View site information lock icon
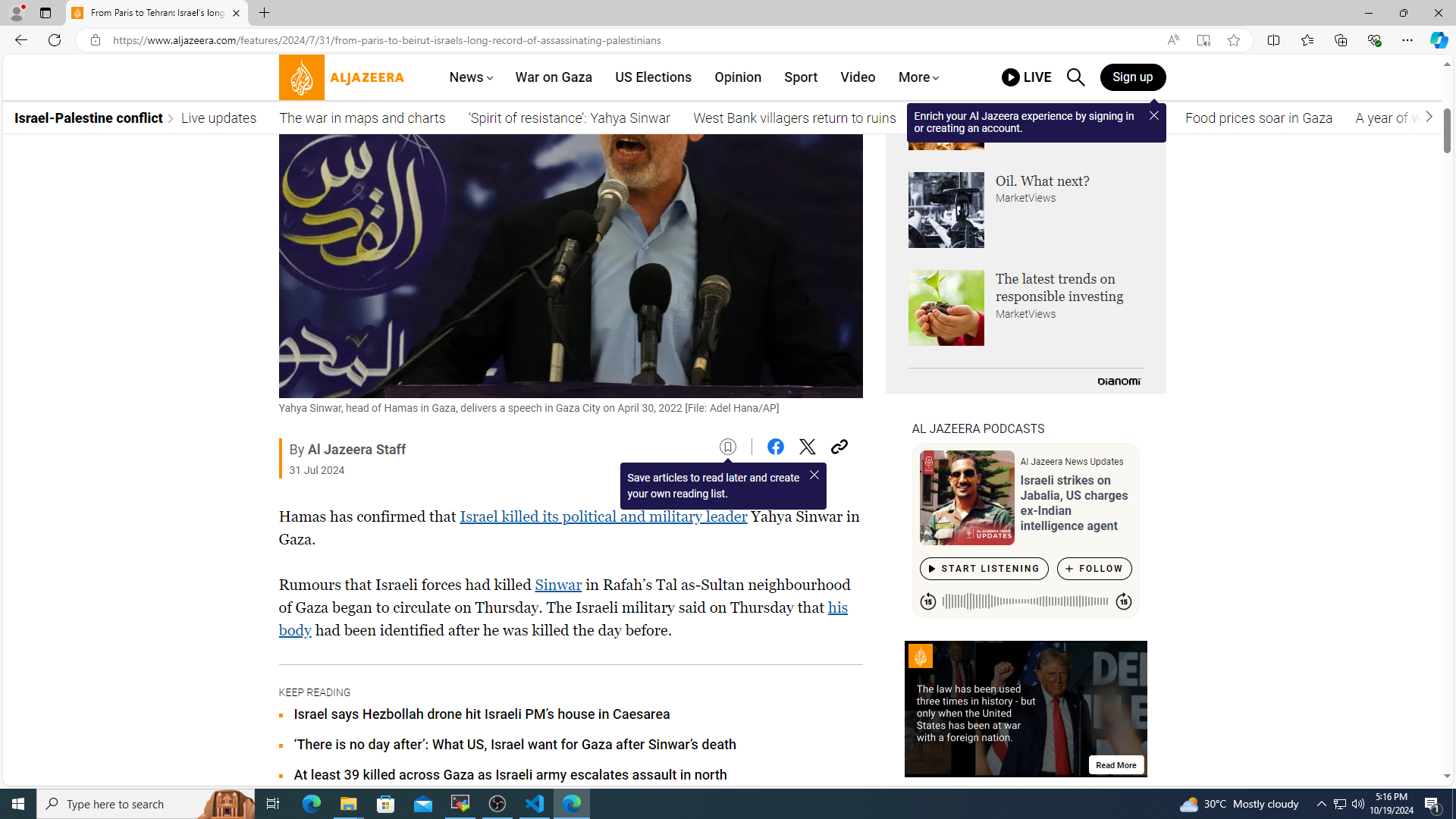 [95, 40]
